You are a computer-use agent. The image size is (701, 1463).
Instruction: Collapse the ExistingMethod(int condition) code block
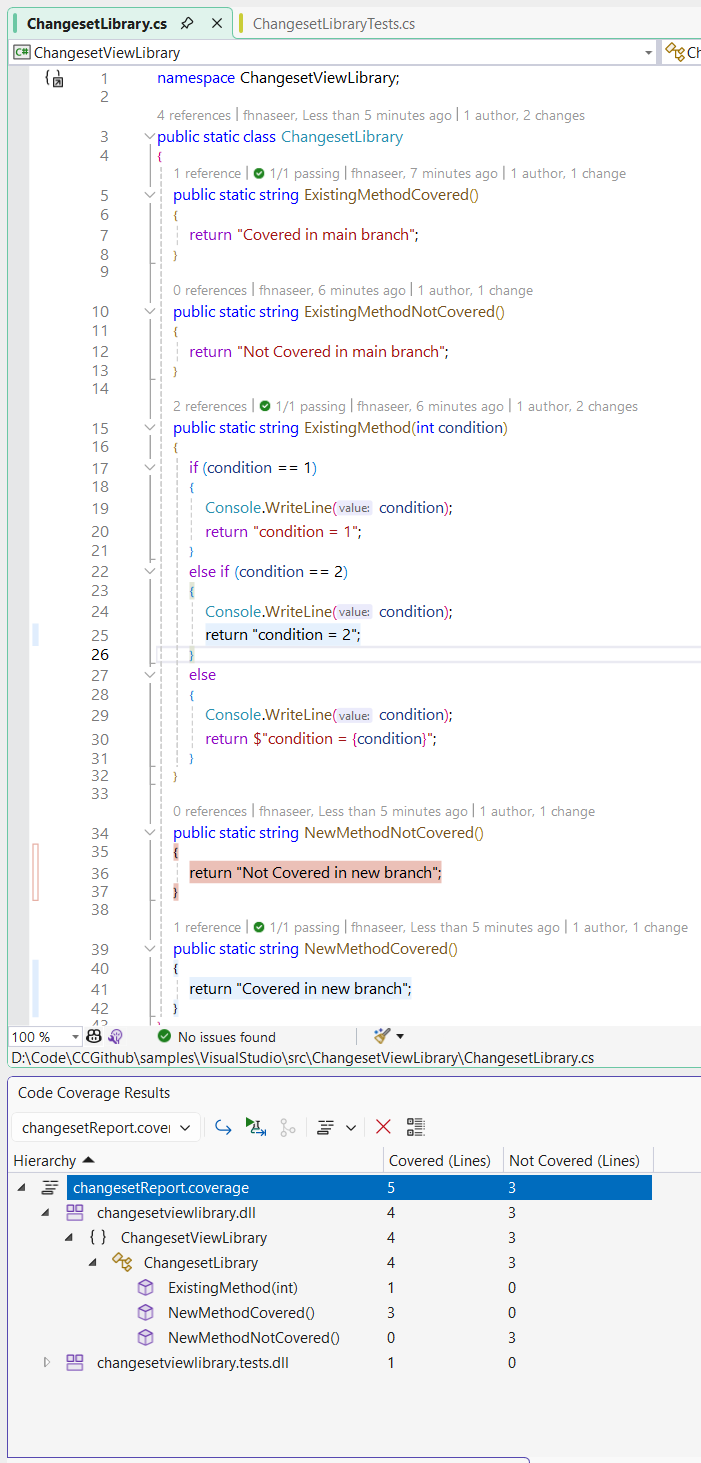150,428
